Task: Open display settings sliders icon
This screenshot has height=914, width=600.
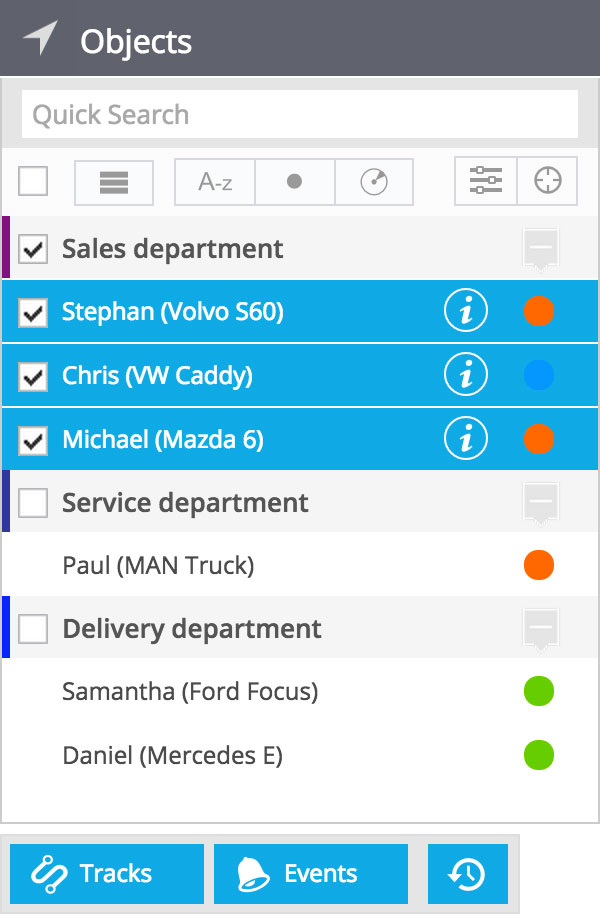Action: [x=486, y=181]
